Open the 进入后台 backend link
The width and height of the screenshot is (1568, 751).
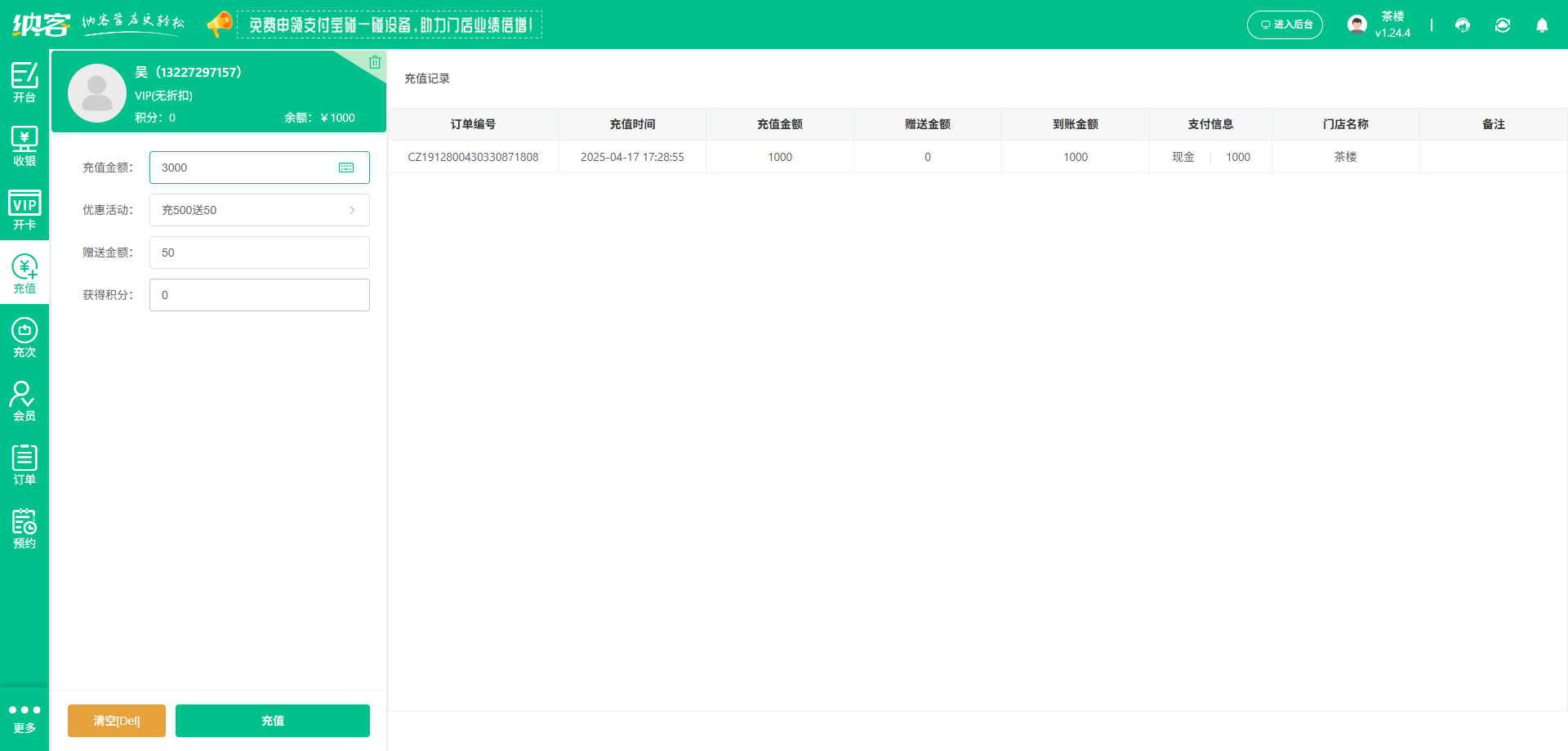1285,25
